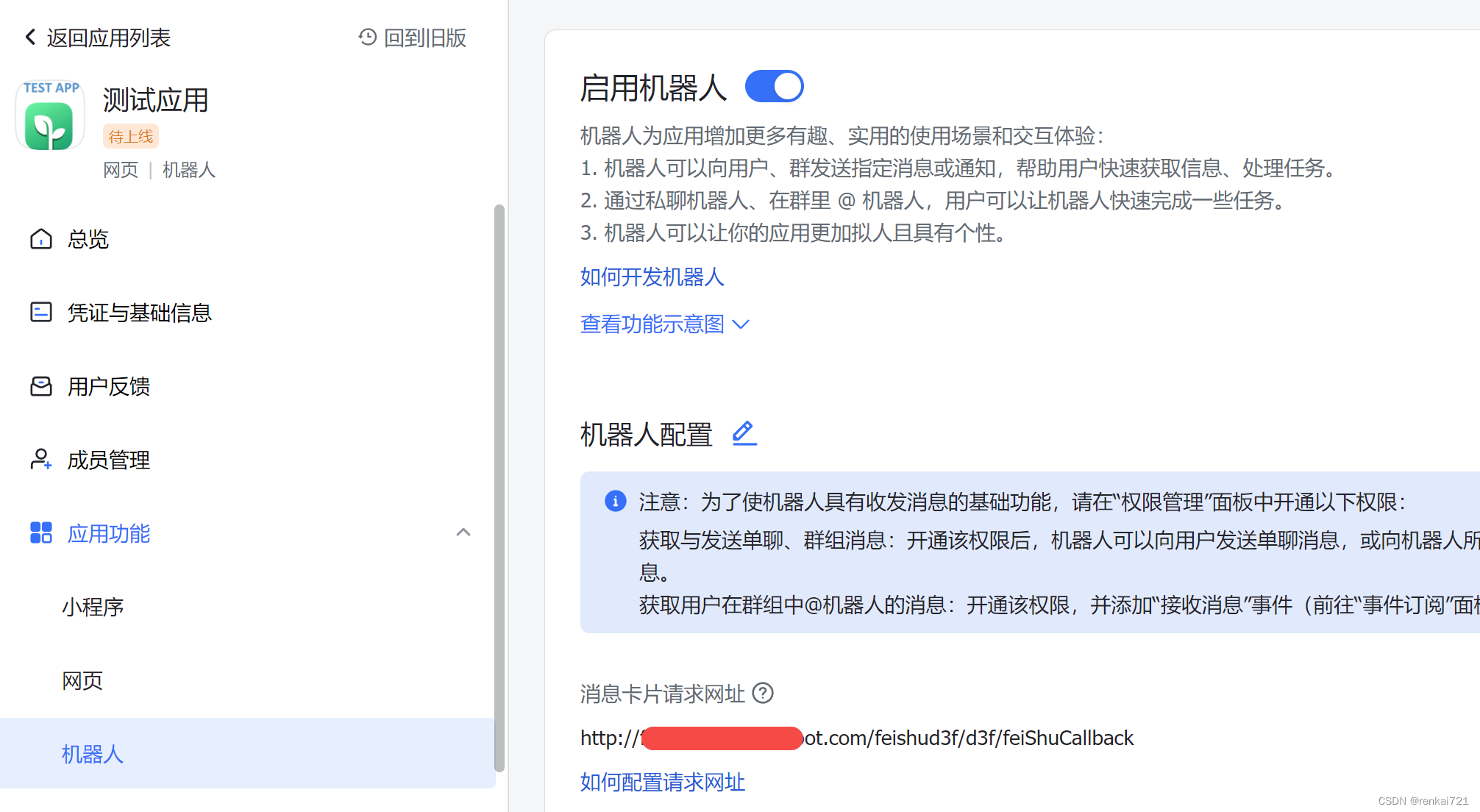Edit 机器人配置 with the pencil icon
Image resolution: width=1480 pixels, height=812 pixels.
[744, 434]
